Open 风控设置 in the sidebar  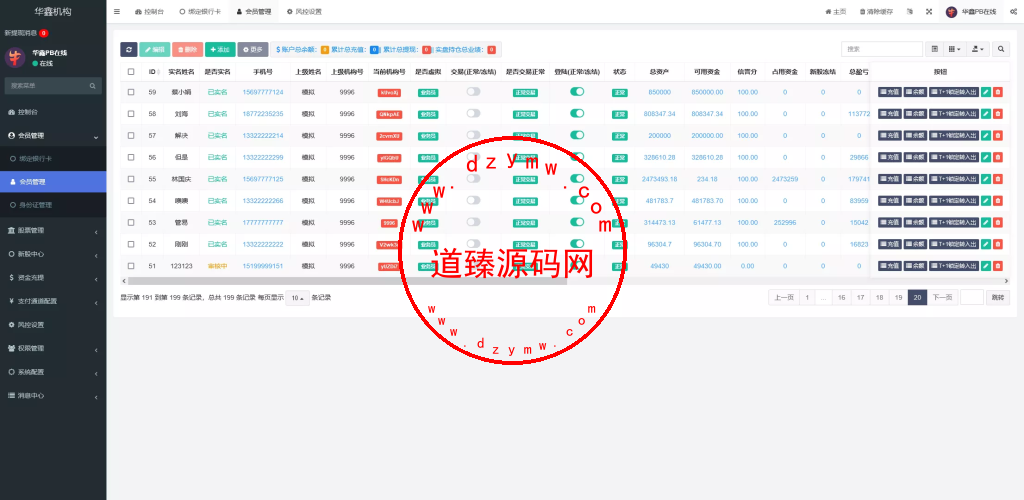tap(53, 324)
